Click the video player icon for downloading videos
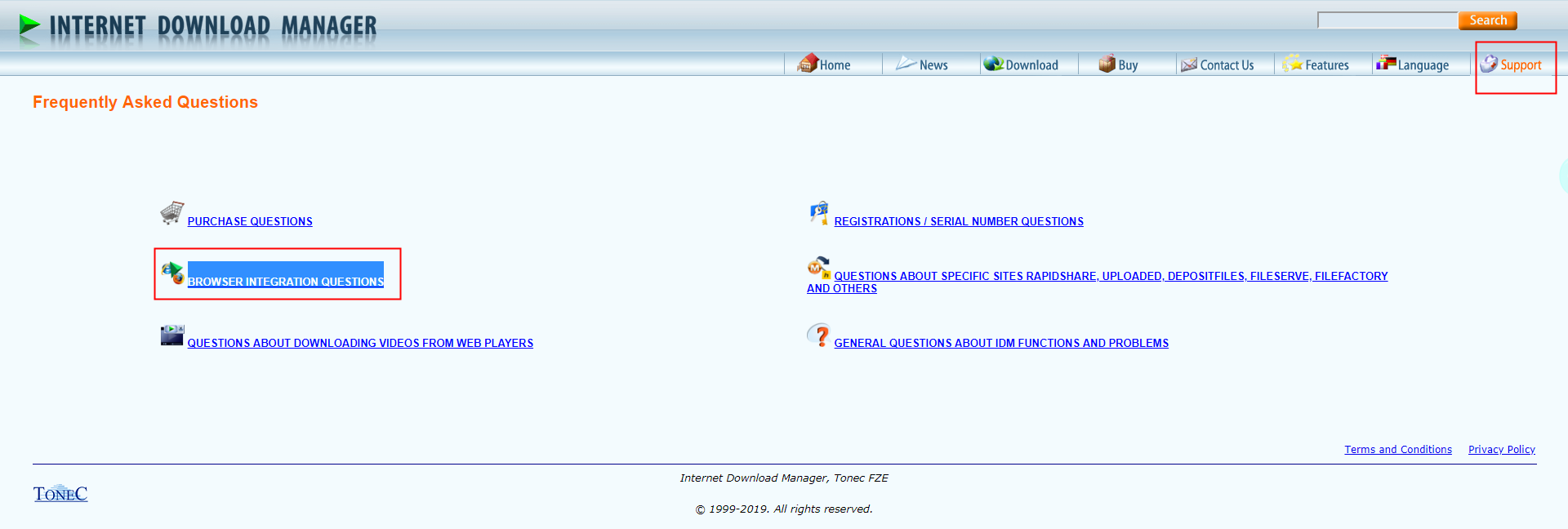Image resolution: width=1568 pixels, height=529 pixels. coord(172,335)
